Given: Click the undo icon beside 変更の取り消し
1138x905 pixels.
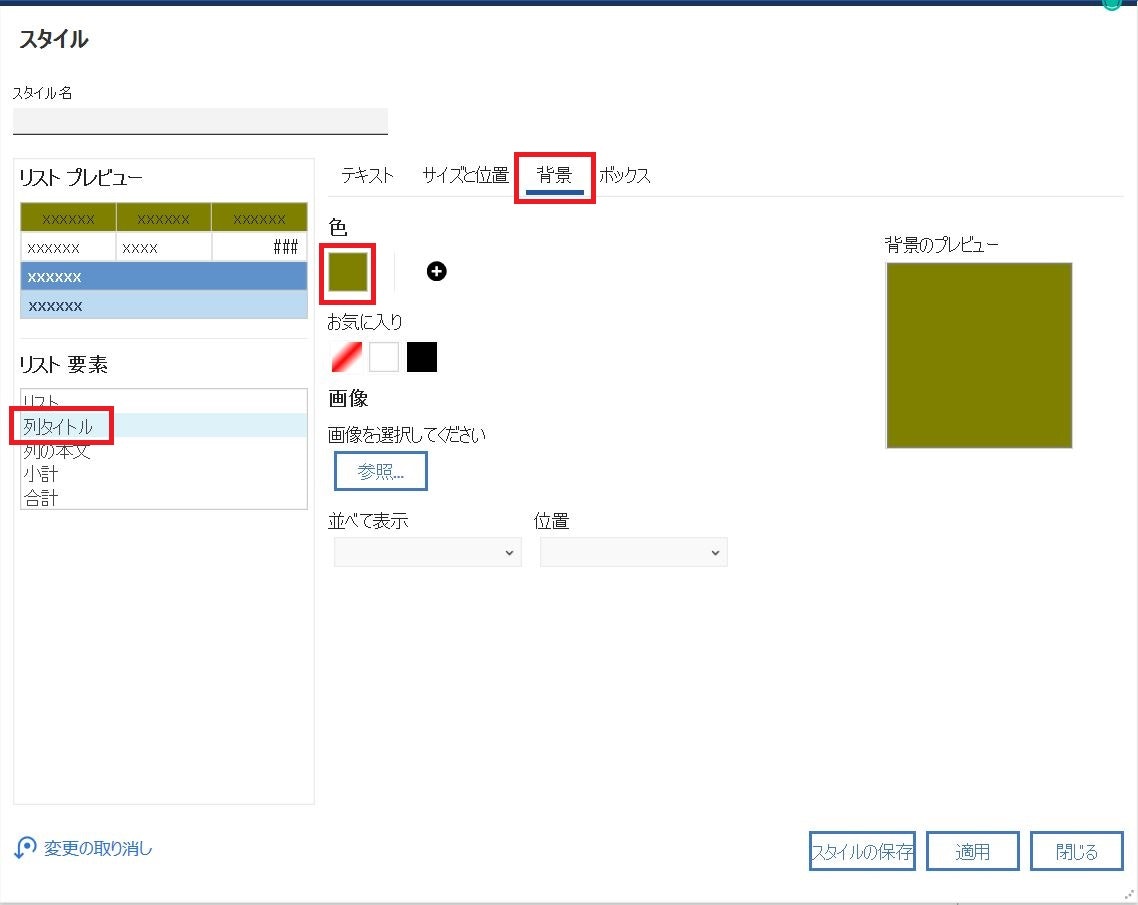Looking at the screenshot, I should [25, 848].
